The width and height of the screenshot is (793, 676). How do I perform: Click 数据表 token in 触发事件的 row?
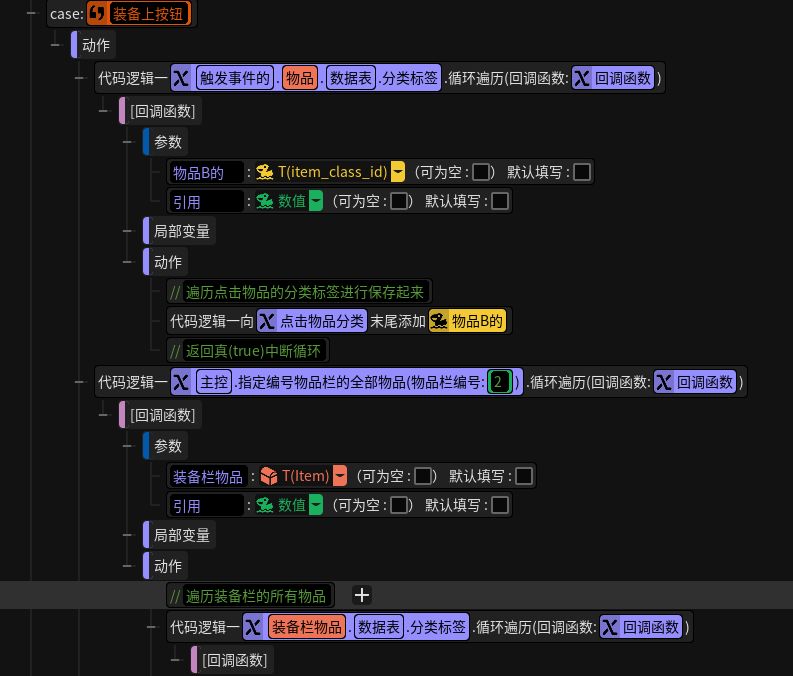tap(351, 78)
